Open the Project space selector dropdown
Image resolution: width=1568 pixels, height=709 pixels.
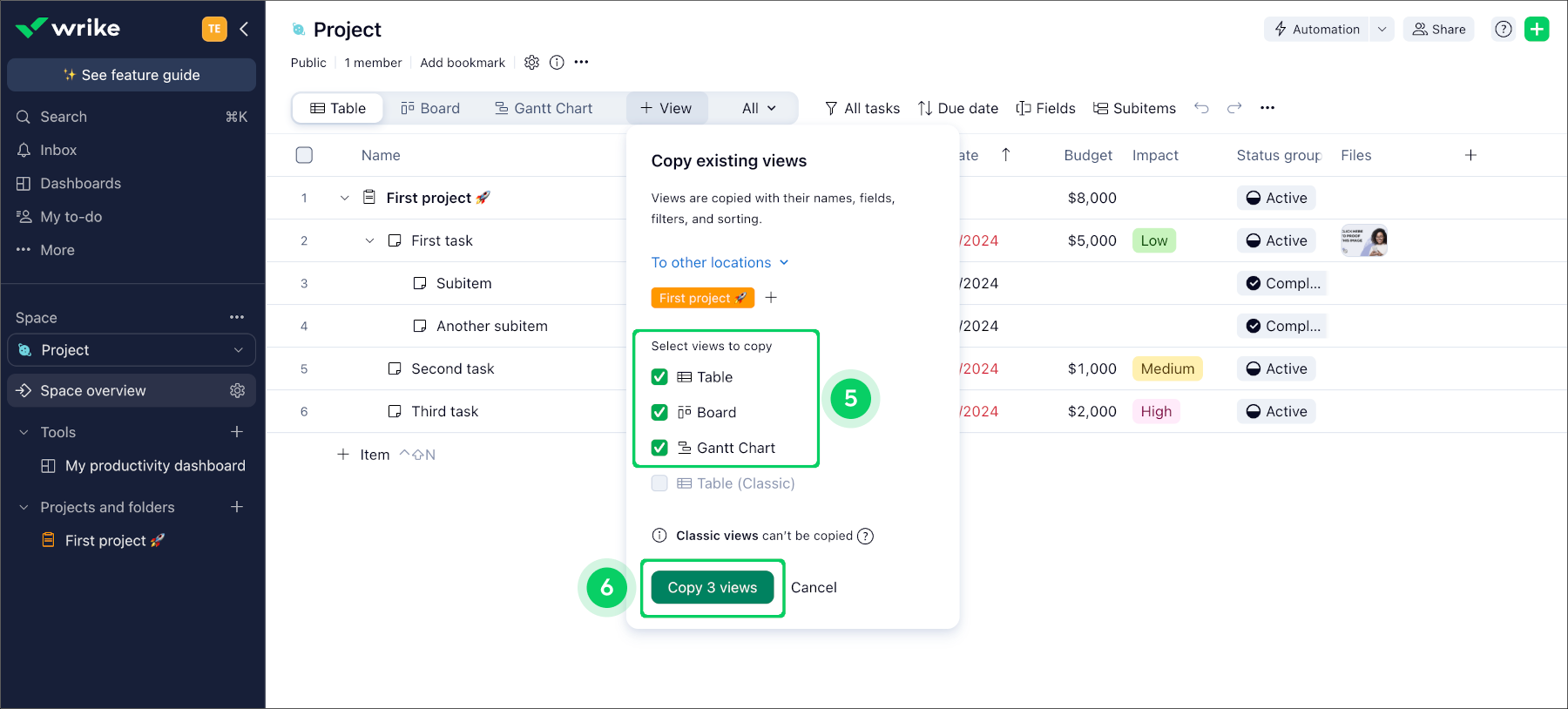pyautogui.click(x=132, y=350)
